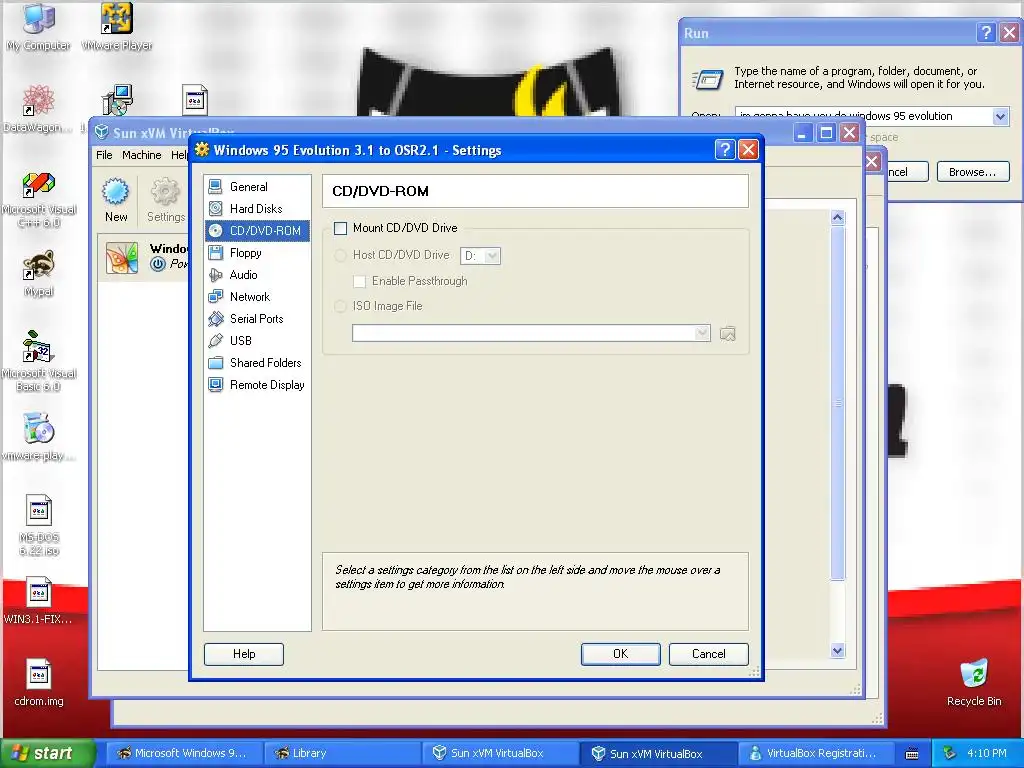Open the Mypal raccoon desktop icon

click(x=39, y=273)
